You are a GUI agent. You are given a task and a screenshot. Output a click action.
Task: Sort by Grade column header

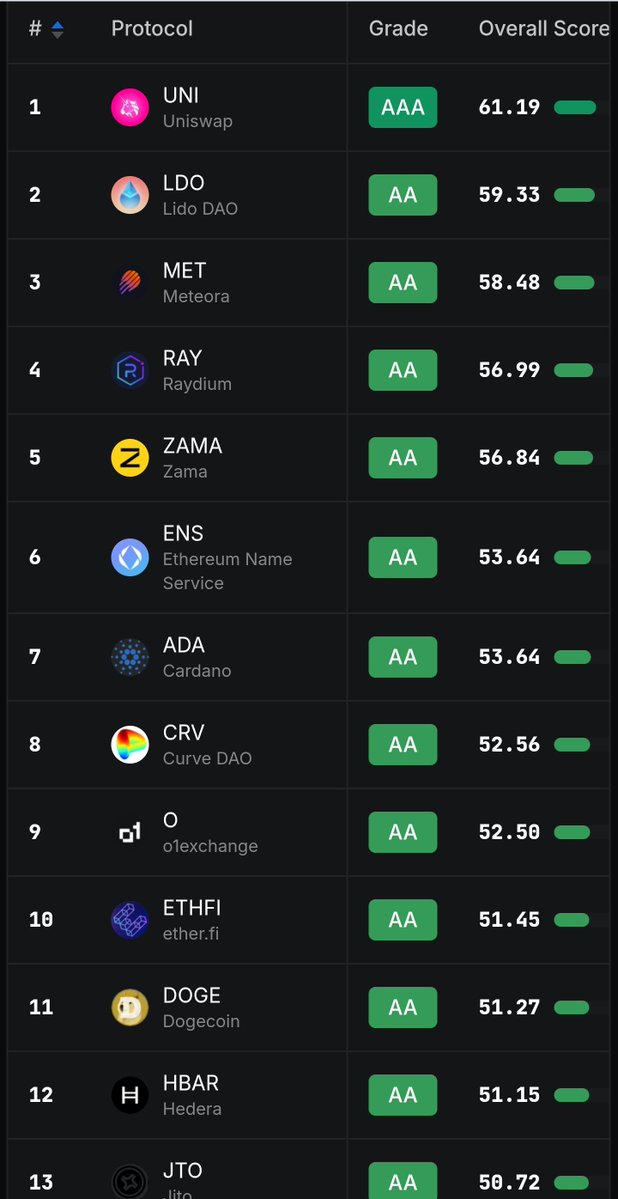tap(398, 29)
